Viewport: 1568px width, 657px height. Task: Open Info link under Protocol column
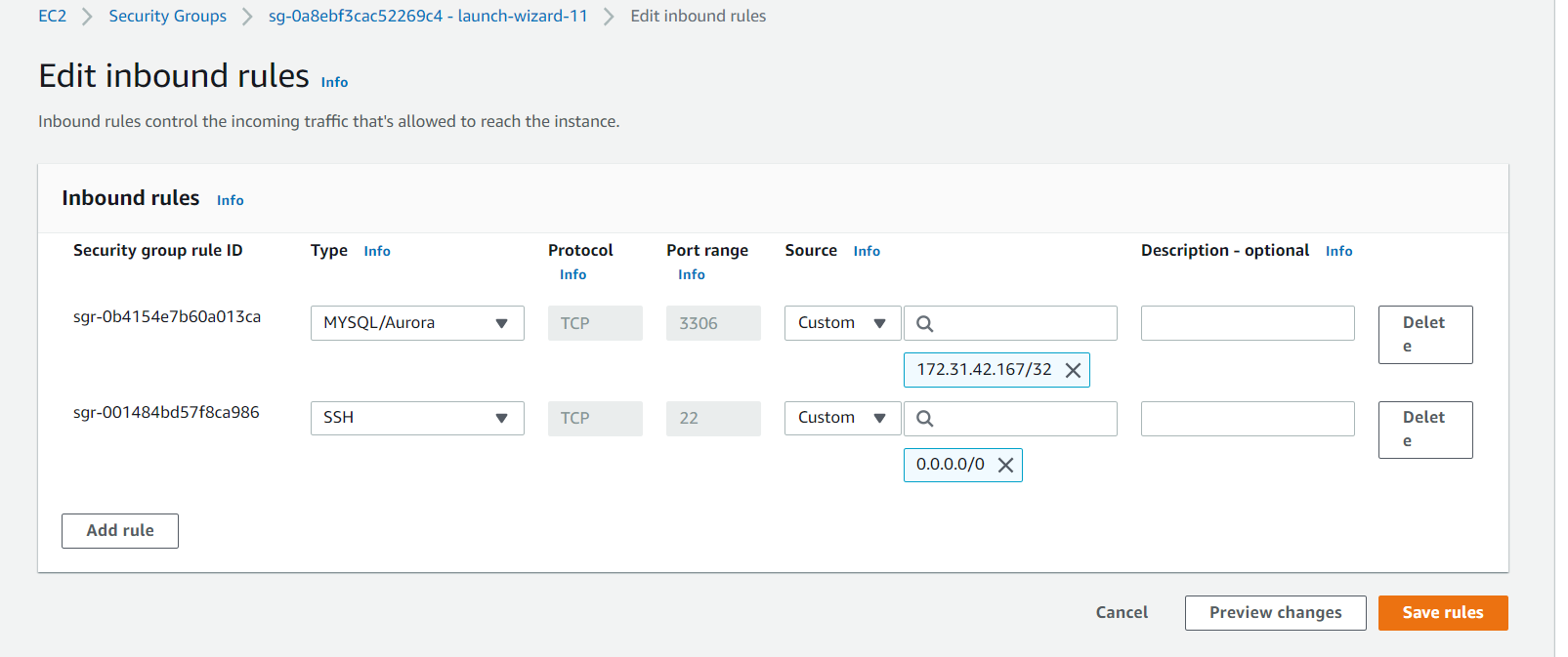tap(572, 275)
